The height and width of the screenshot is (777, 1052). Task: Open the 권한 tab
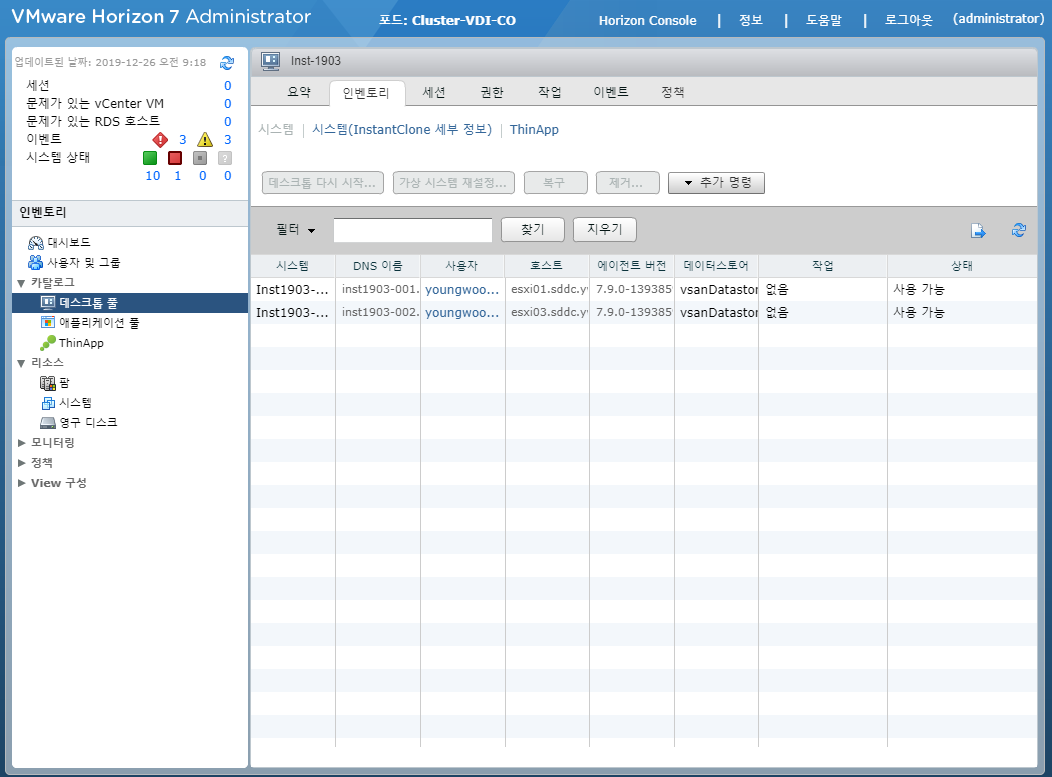tap(492, 92)
